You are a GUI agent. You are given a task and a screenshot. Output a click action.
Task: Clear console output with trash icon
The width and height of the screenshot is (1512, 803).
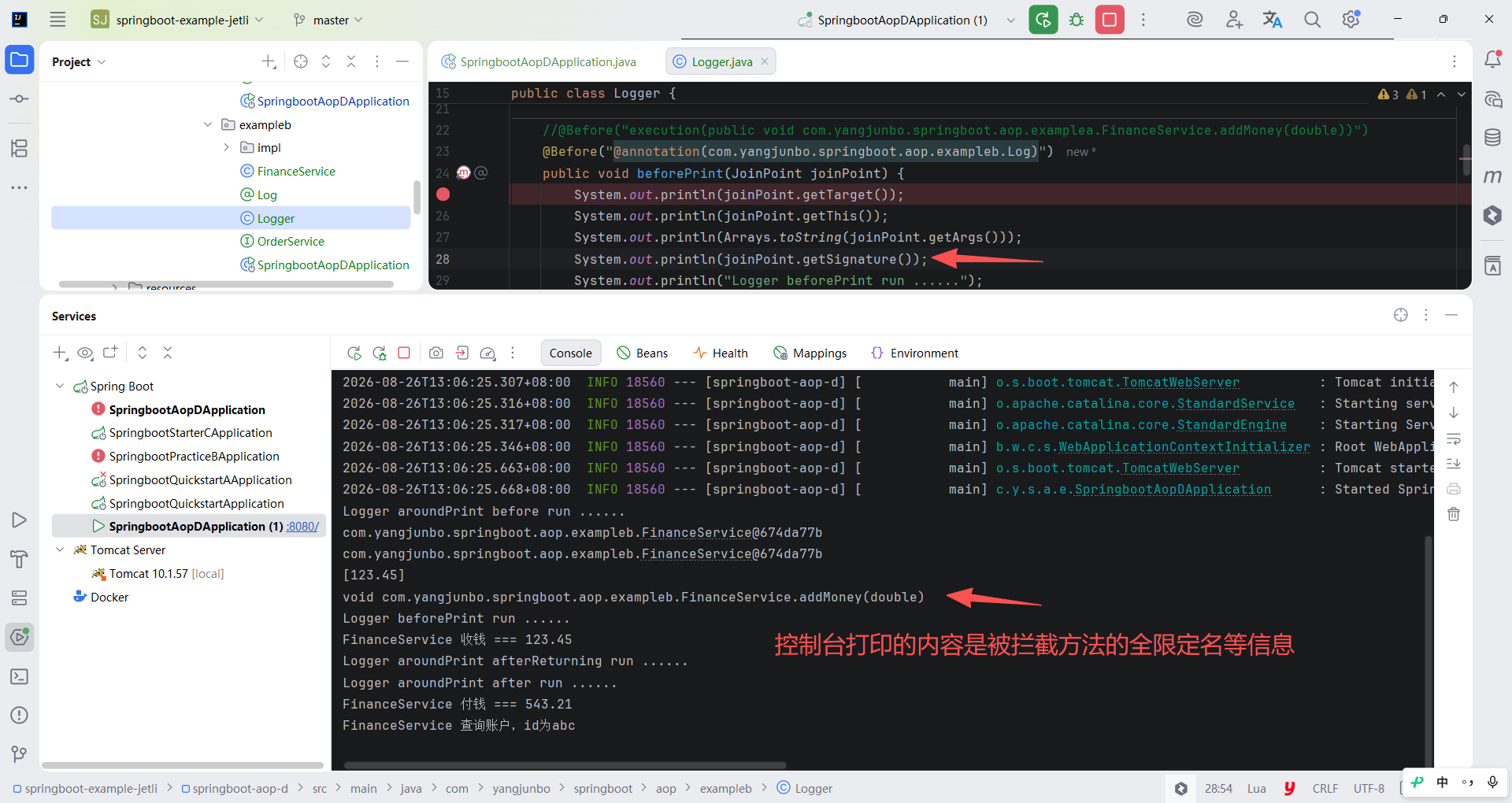[1454, 514]
